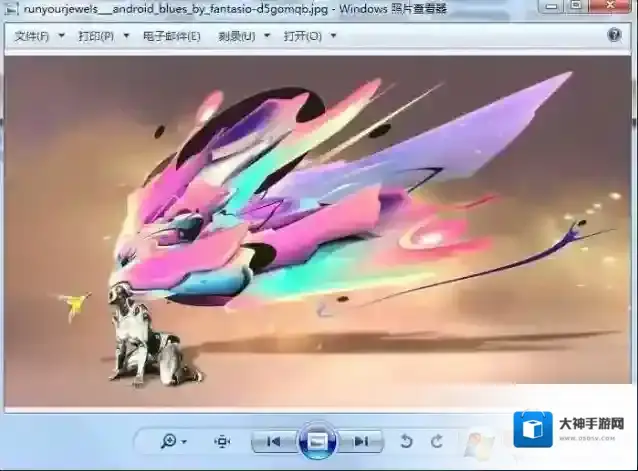Go to the previous photo

click(274, 441)
